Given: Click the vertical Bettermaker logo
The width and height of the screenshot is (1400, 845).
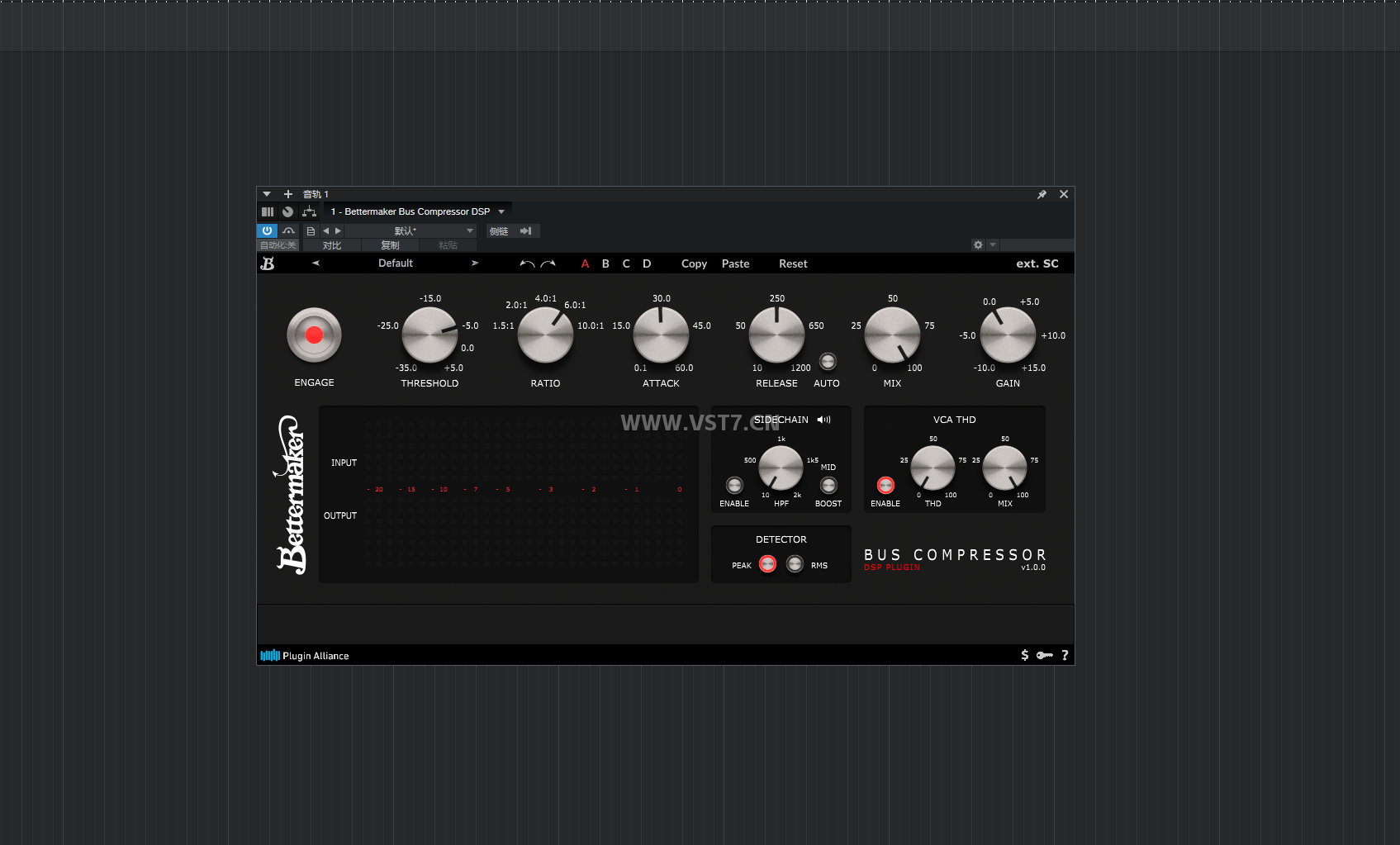Looking at the screenshot, I should [291, 495].
